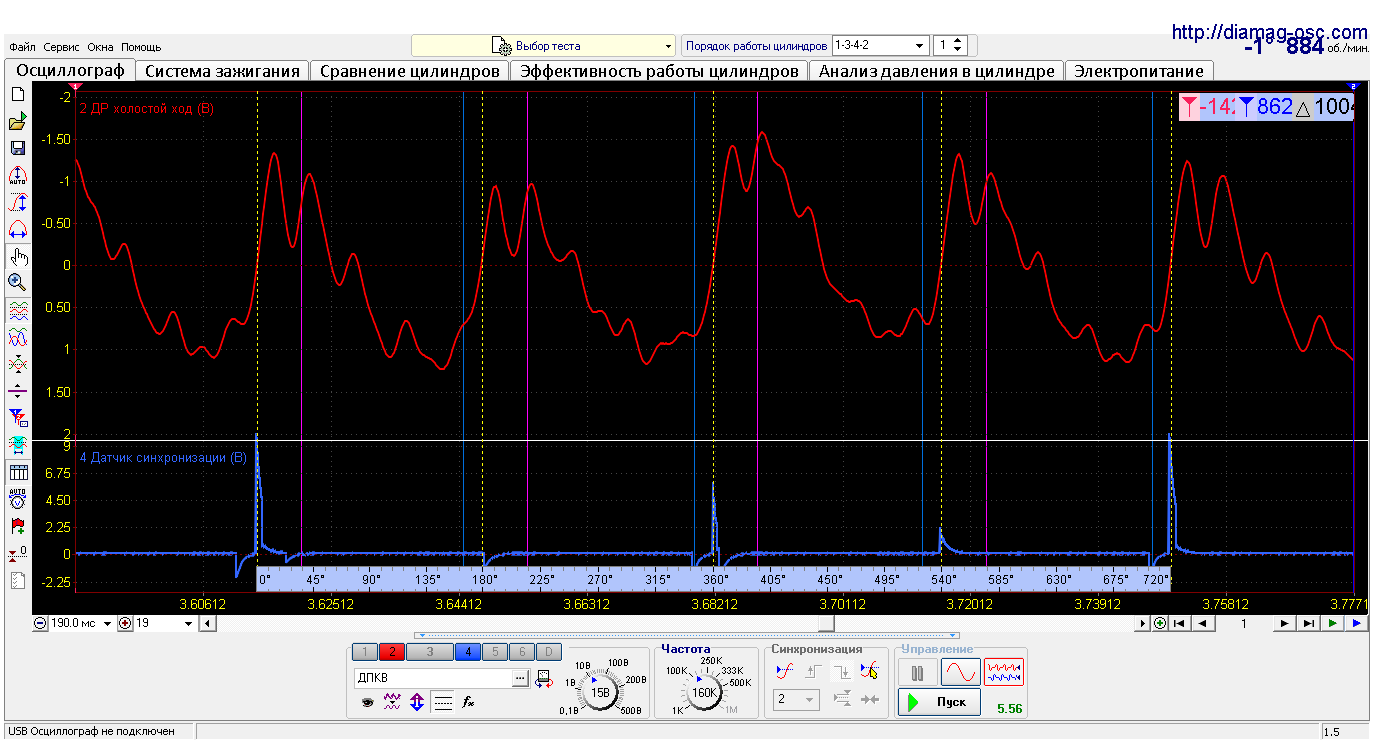This screenshot has height=744, width=1382.
Task: Open the notes checklist icon
Action: coord(17,580)
